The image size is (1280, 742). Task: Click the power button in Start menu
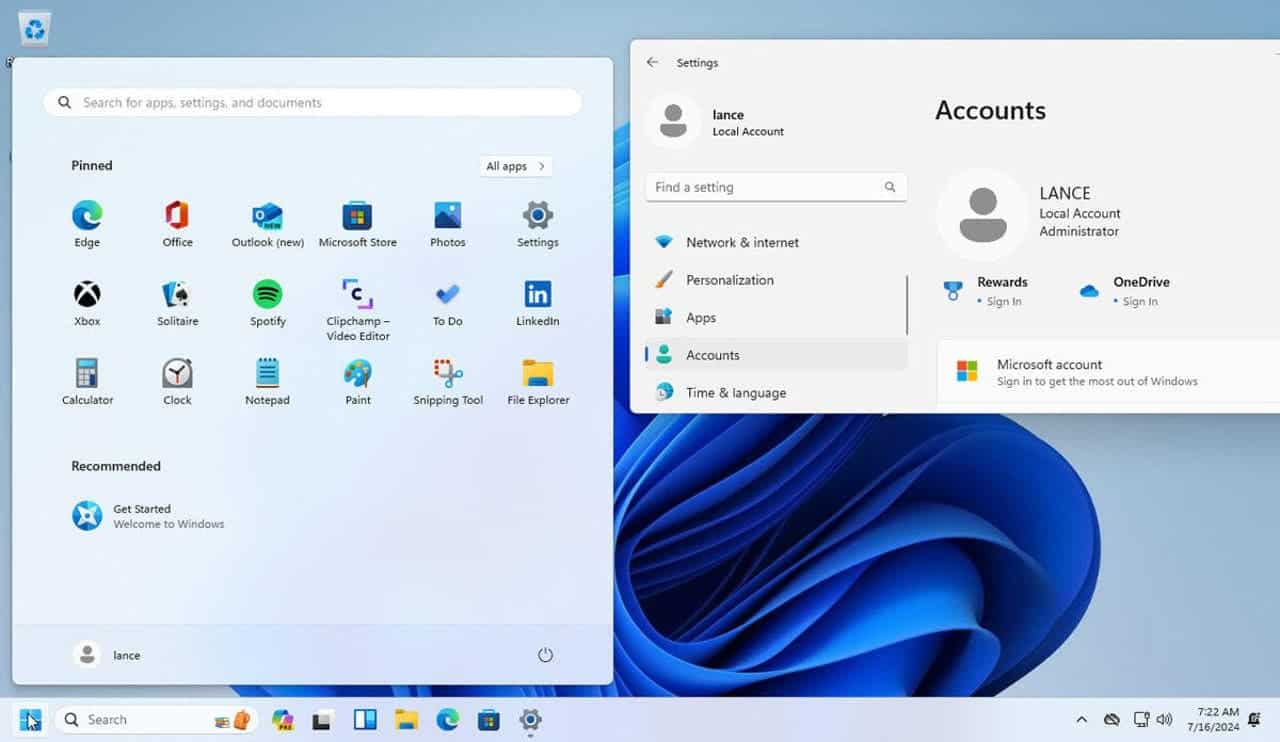545,655
